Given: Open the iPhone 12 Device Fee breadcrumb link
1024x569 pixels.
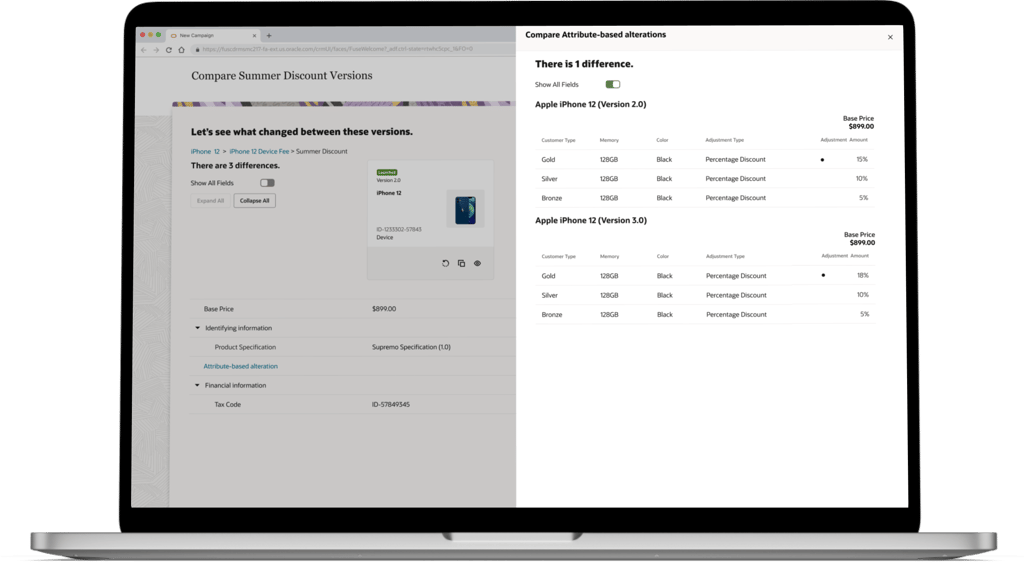Looking at the screenshot, I should click(x=259, y=152).
